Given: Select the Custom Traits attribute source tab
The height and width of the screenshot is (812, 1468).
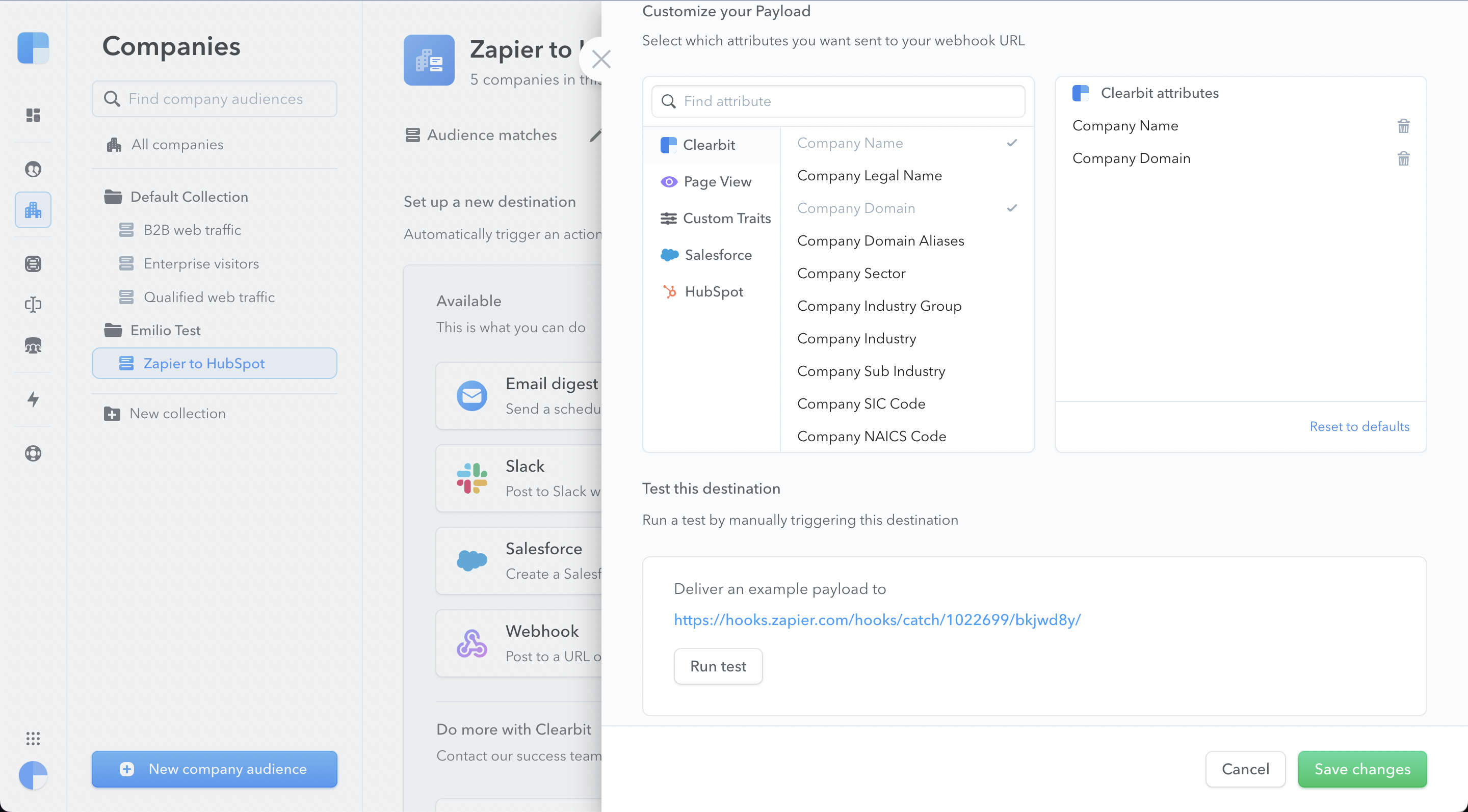Looking at the screenshot, I should (x=711, y=218).
